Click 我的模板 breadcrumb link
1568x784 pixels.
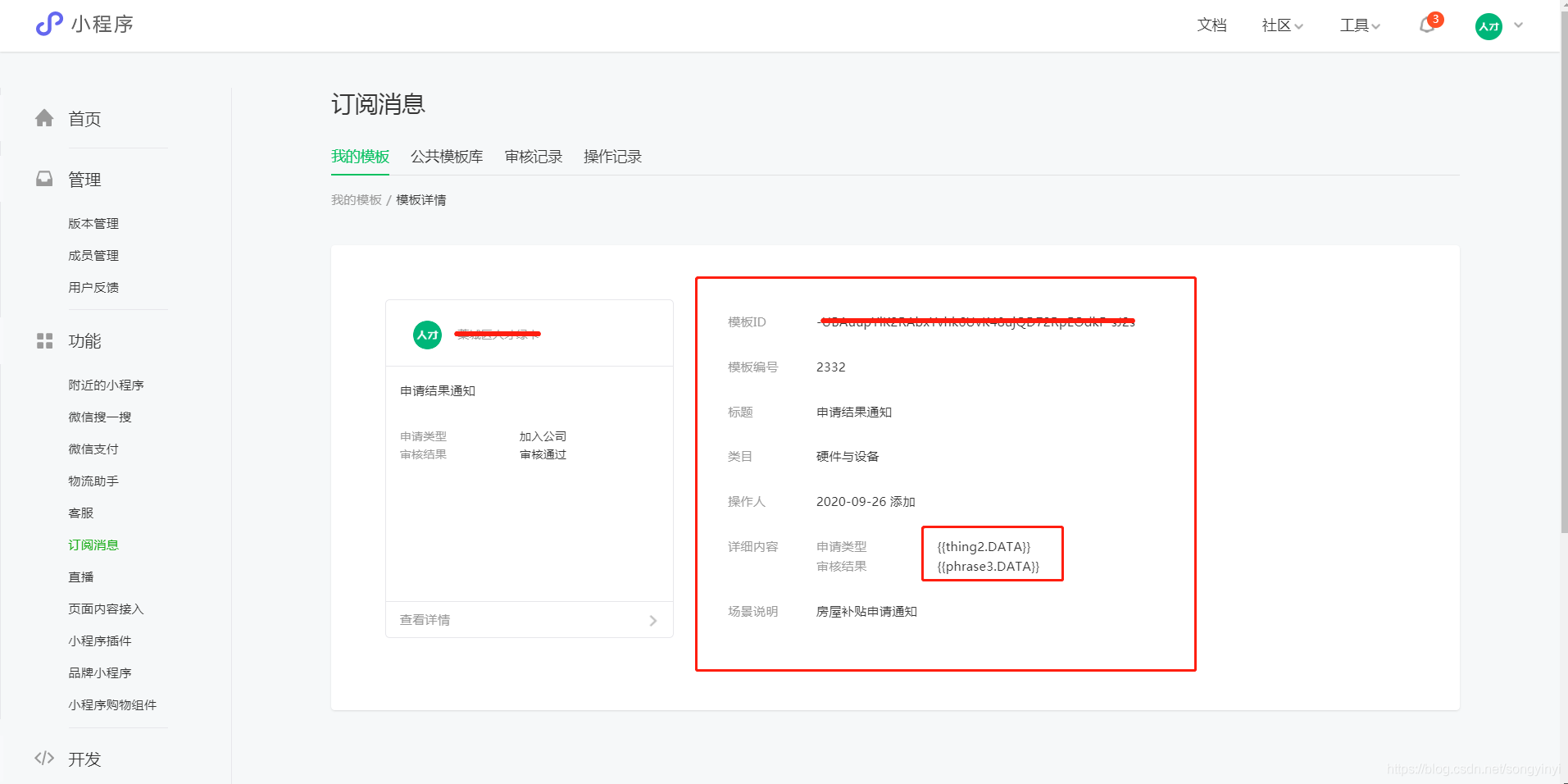[x=357, y=199]
